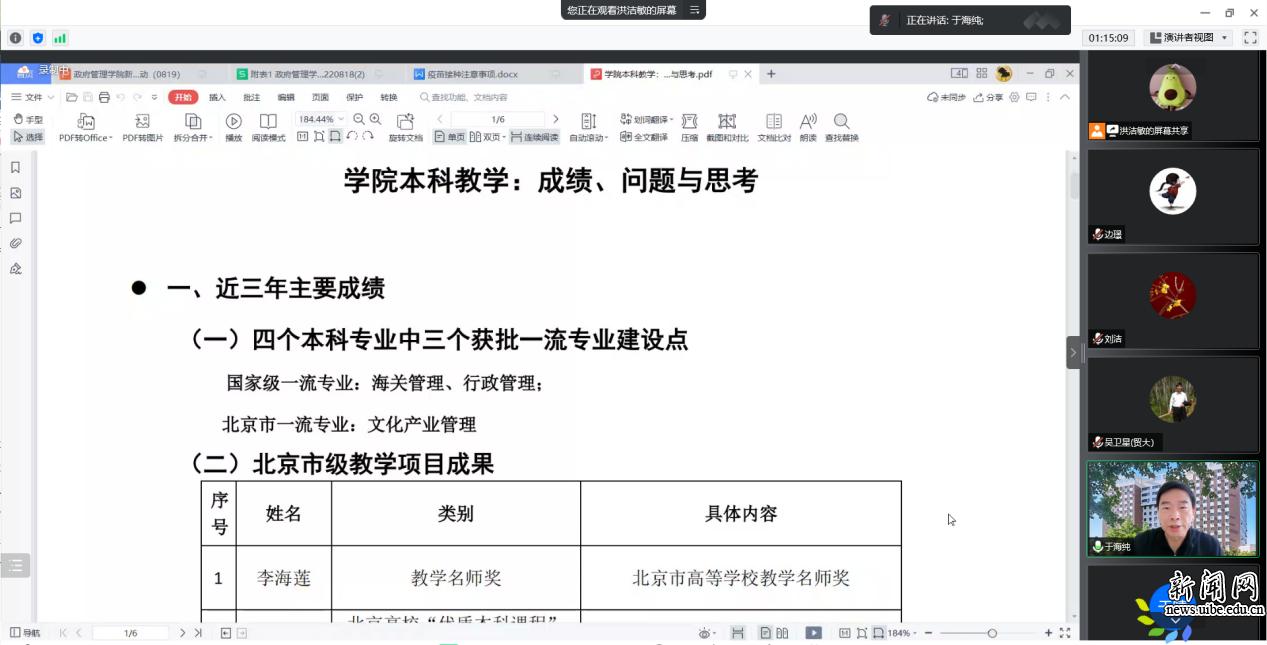The image size is (1267, 645).
Task: Start 播放 slideshow playback
Action: [x=233, y=127]
